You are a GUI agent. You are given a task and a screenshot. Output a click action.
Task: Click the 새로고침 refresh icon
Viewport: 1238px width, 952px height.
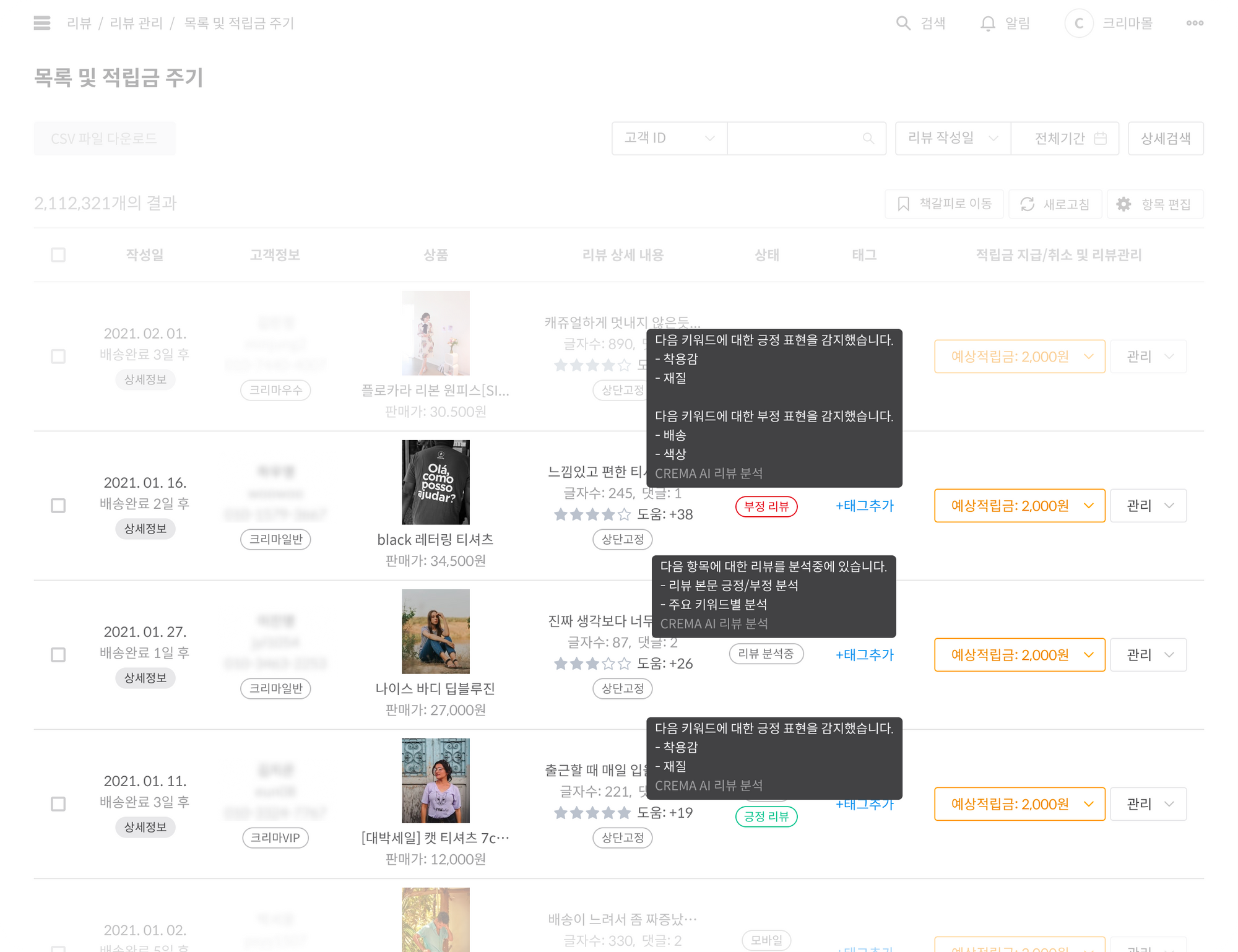(1028, 204)
